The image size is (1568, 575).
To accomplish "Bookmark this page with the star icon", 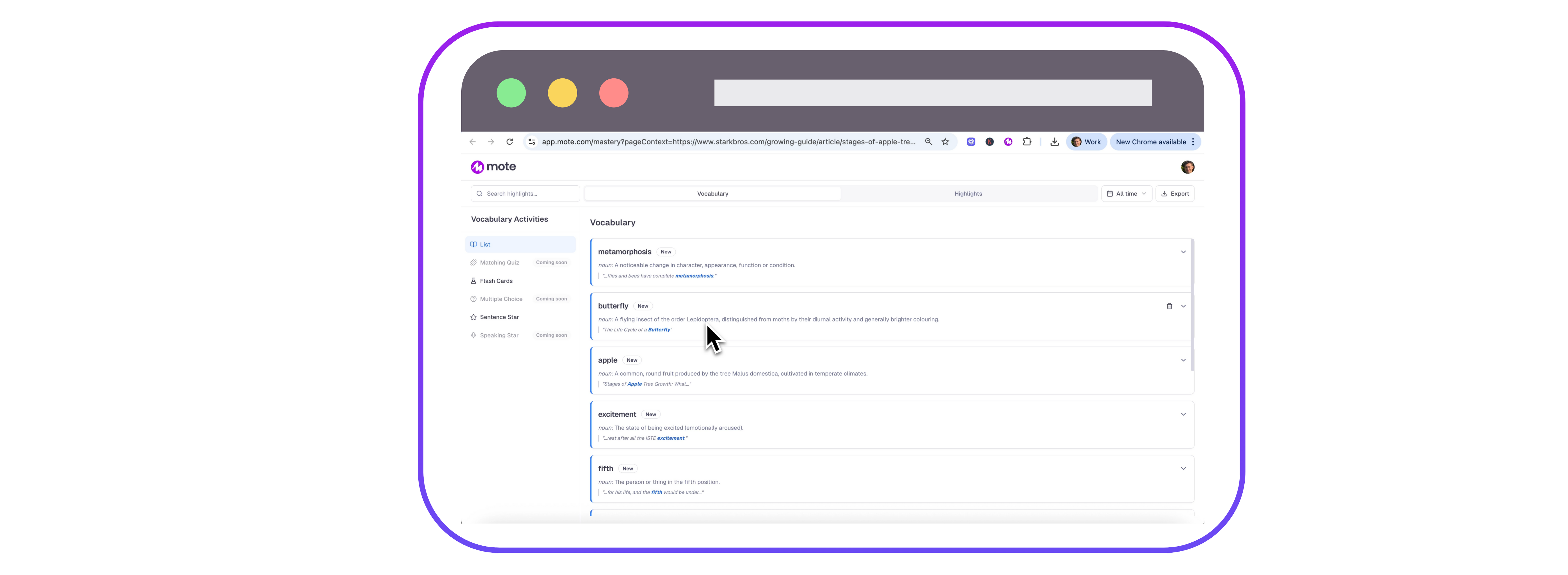I will click(x=945, y=142).
